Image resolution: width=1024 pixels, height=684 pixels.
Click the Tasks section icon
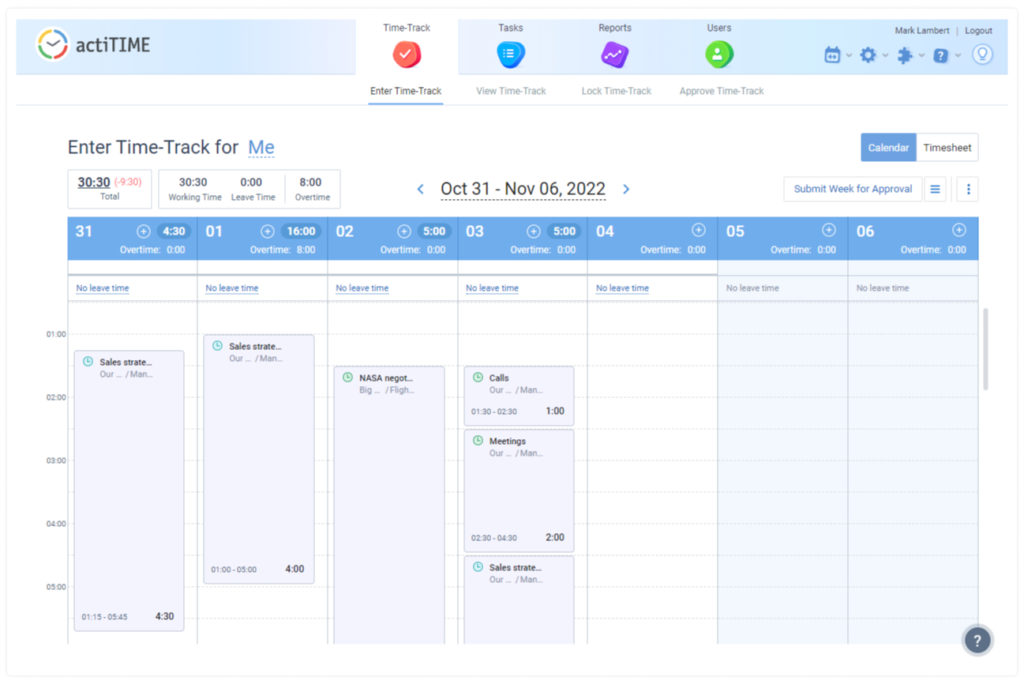pyautogui.click(x=511, y=56)
